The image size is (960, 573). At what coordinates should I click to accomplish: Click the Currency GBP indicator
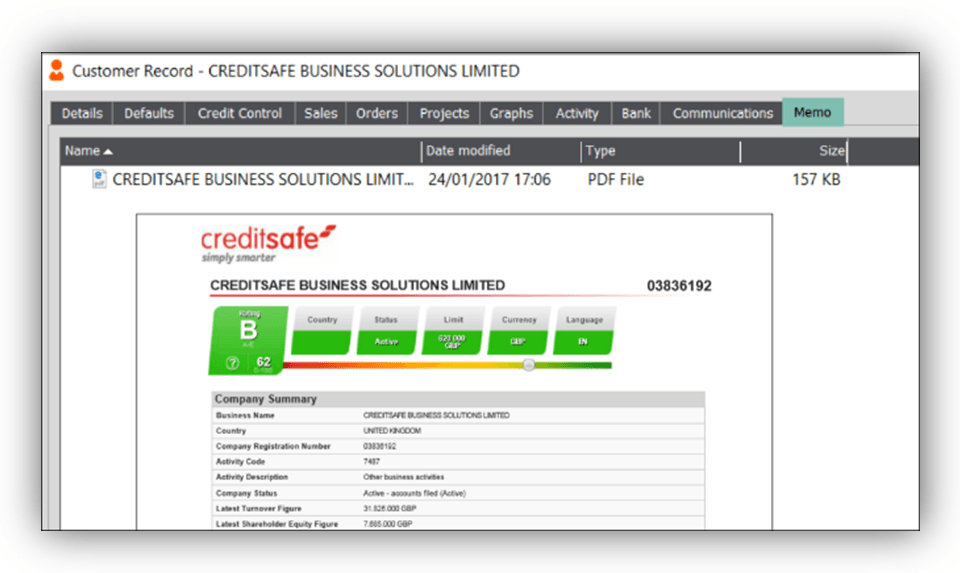click(519, 331)
